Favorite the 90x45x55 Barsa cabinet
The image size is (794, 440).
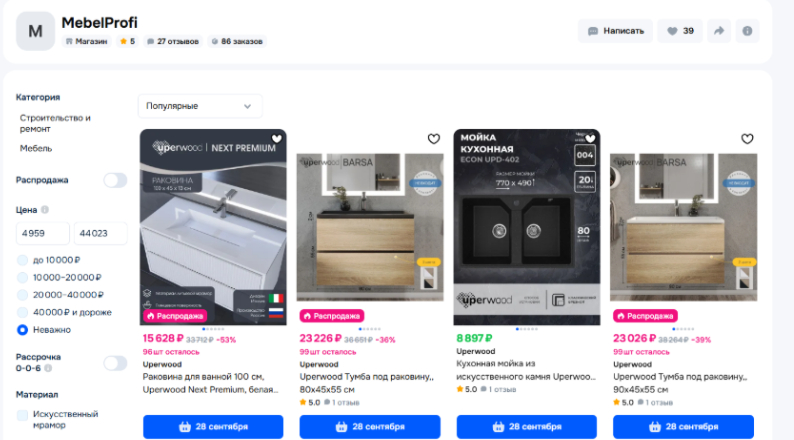pyautogui.click(x=747, y=138)
